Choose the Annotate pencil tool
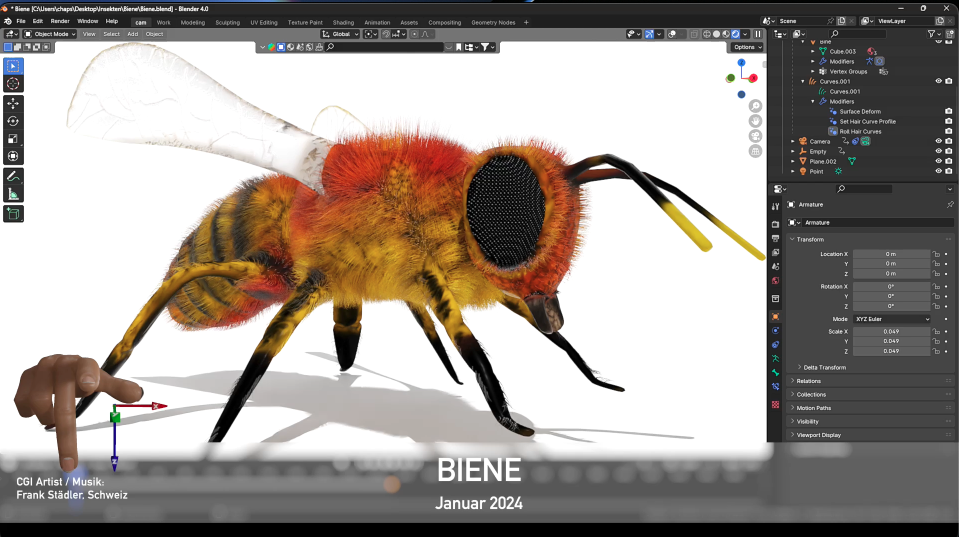The height and width of the screenshot is (537, 959). [x=13, y=176]
